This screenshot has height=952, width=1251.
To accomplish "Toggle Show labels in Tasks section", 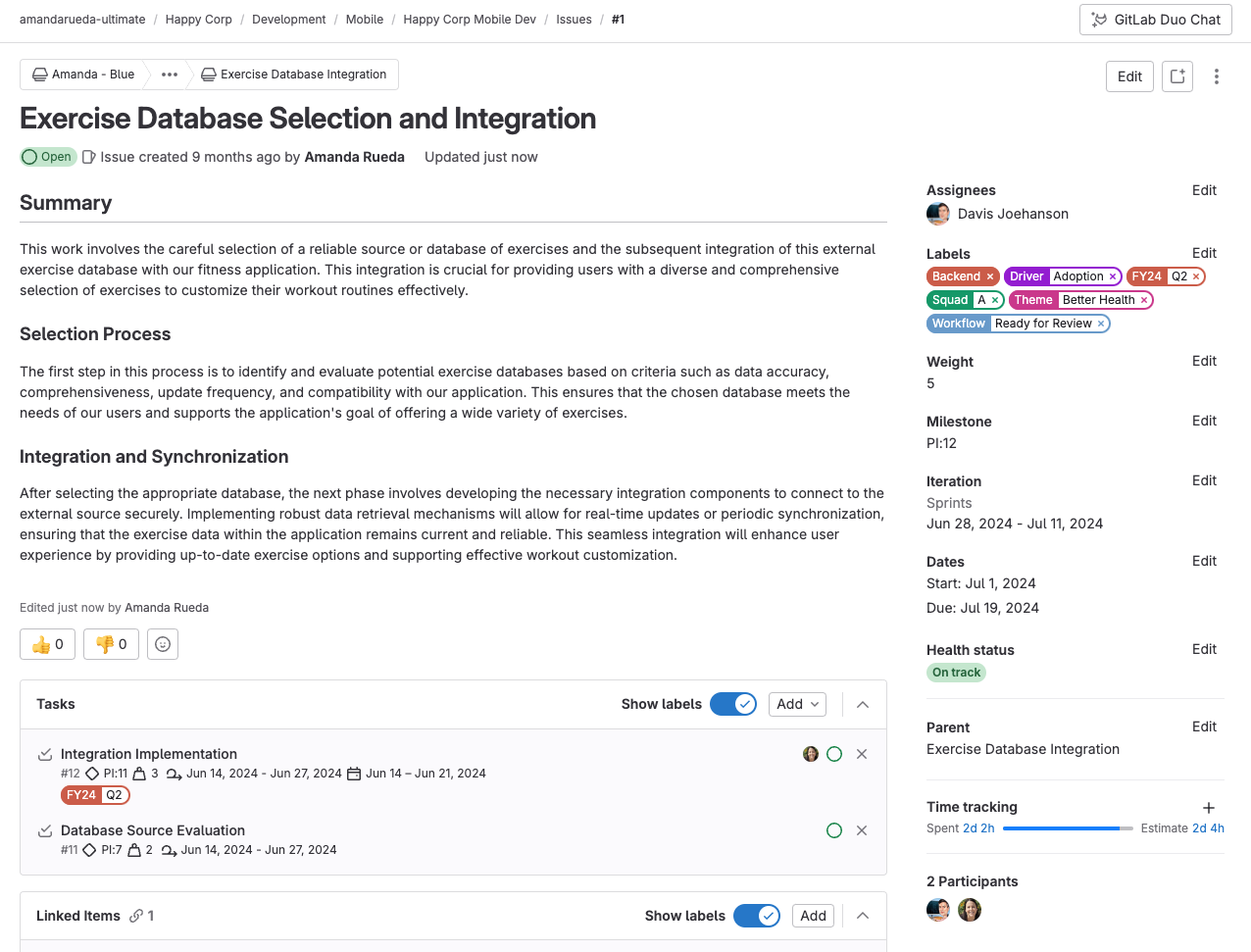I will tap(733, 704).
